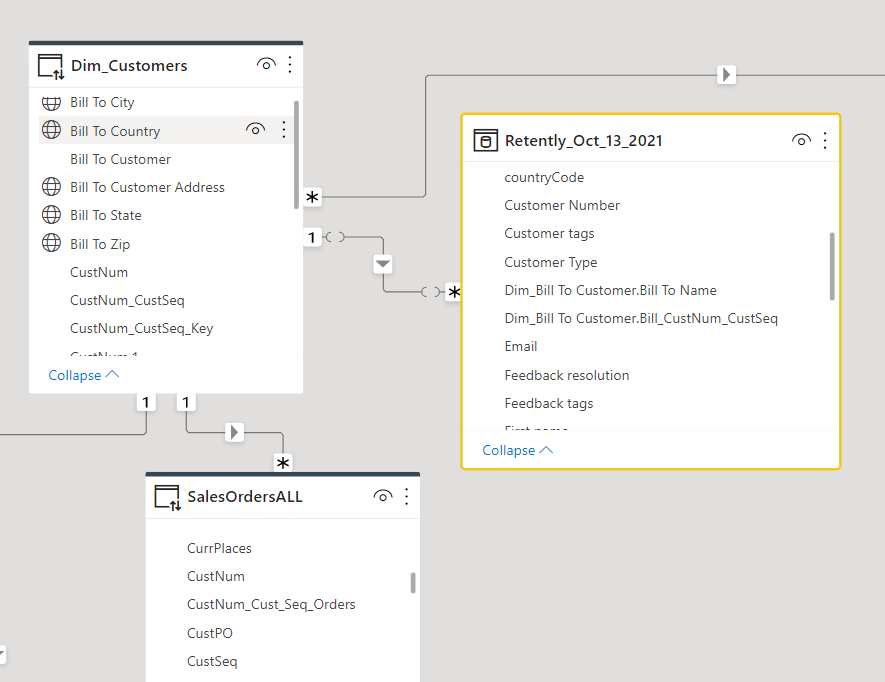The width and height of the screenshot is (885, 682).
Task: Collapse the Retently_Oct_13_2021 table
Action: coord(518,450)
